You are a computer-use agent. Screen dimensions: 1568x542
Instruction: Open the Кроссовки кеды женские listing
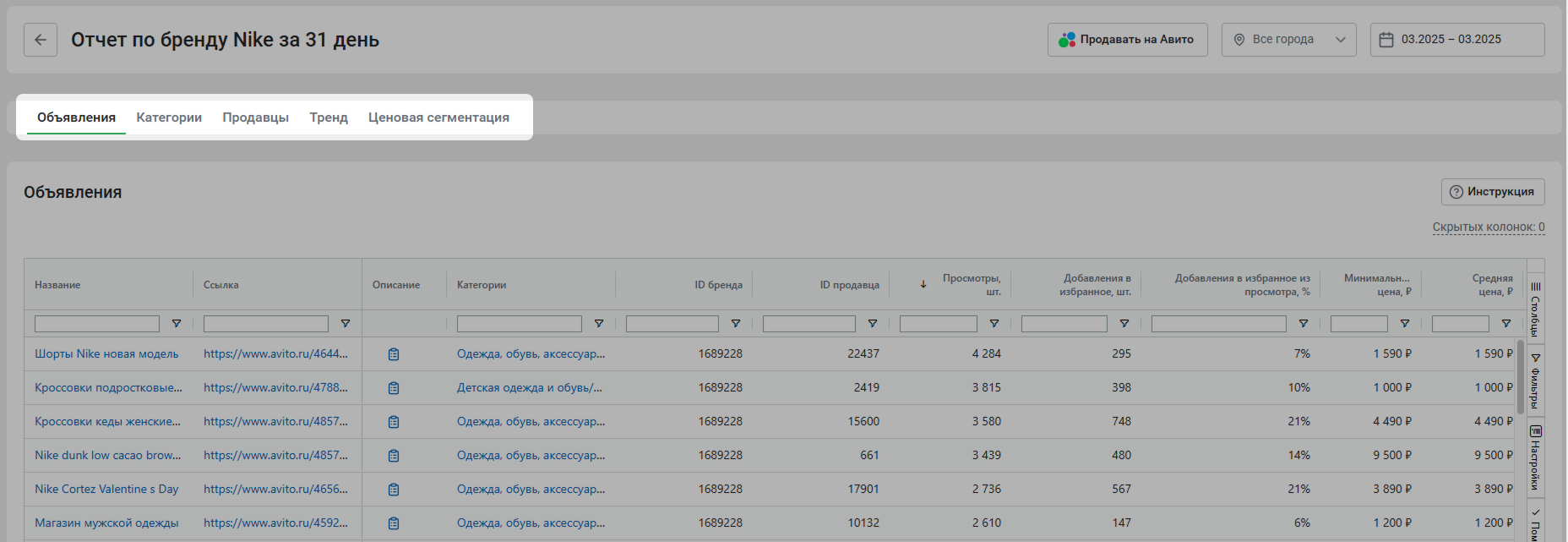(x=108, y=422)
